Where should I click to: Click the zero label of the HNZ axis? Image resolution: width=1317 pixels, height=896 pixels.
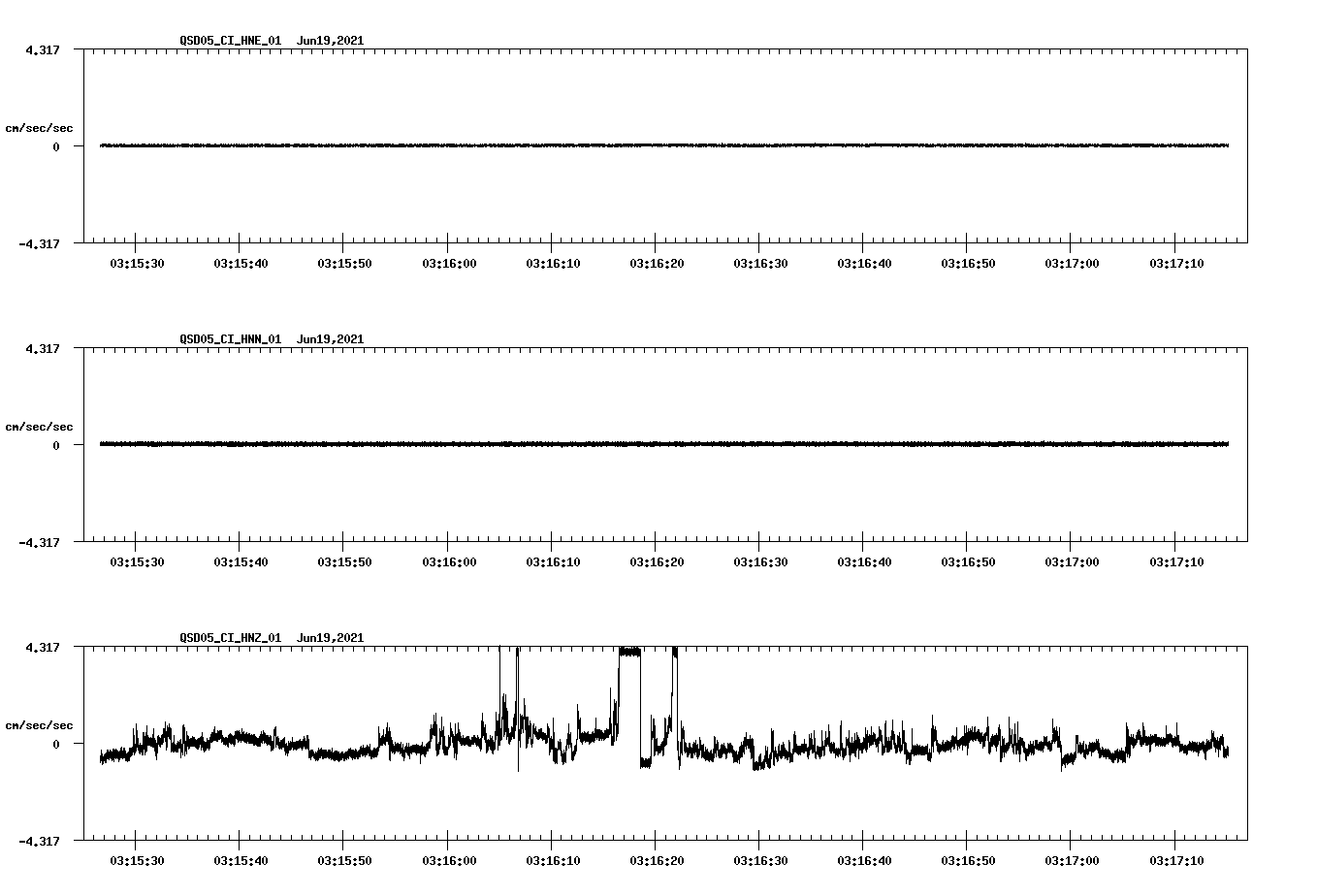[x=56, y=744]
